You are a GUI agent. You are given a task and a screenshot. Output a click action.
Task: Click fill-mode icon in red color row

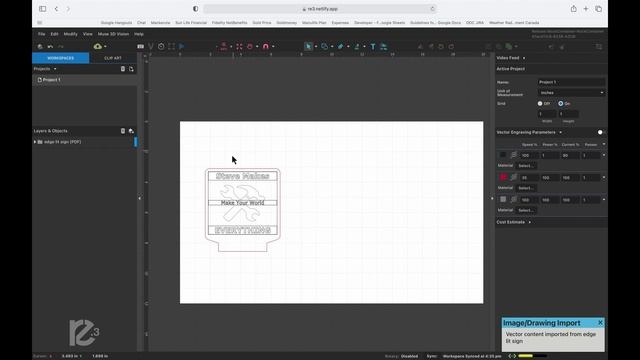coord(513,177)
